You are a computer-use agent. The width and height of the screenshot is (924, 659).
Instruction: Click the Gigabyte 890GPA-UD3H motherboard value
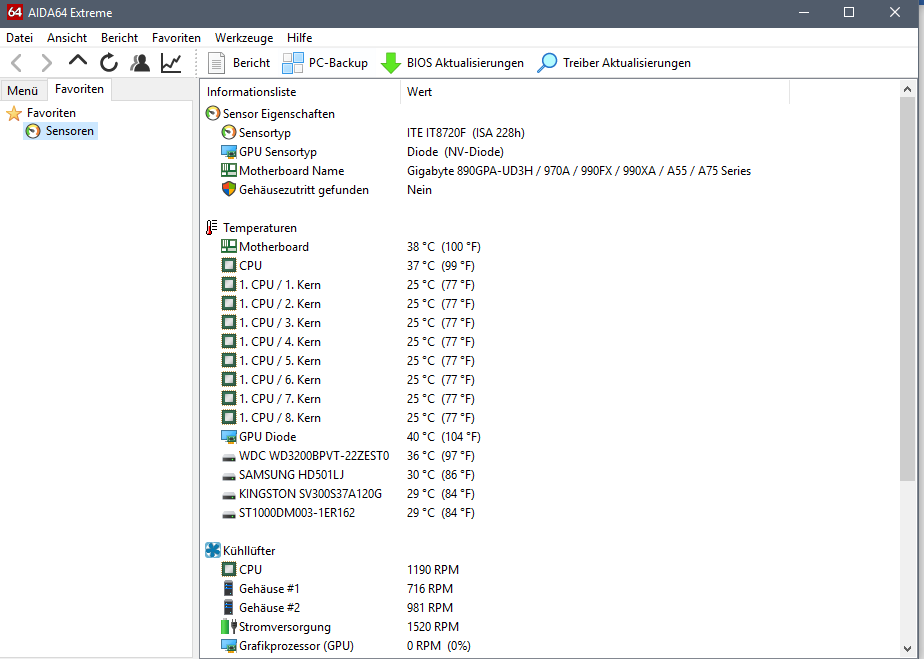point(579,170)
